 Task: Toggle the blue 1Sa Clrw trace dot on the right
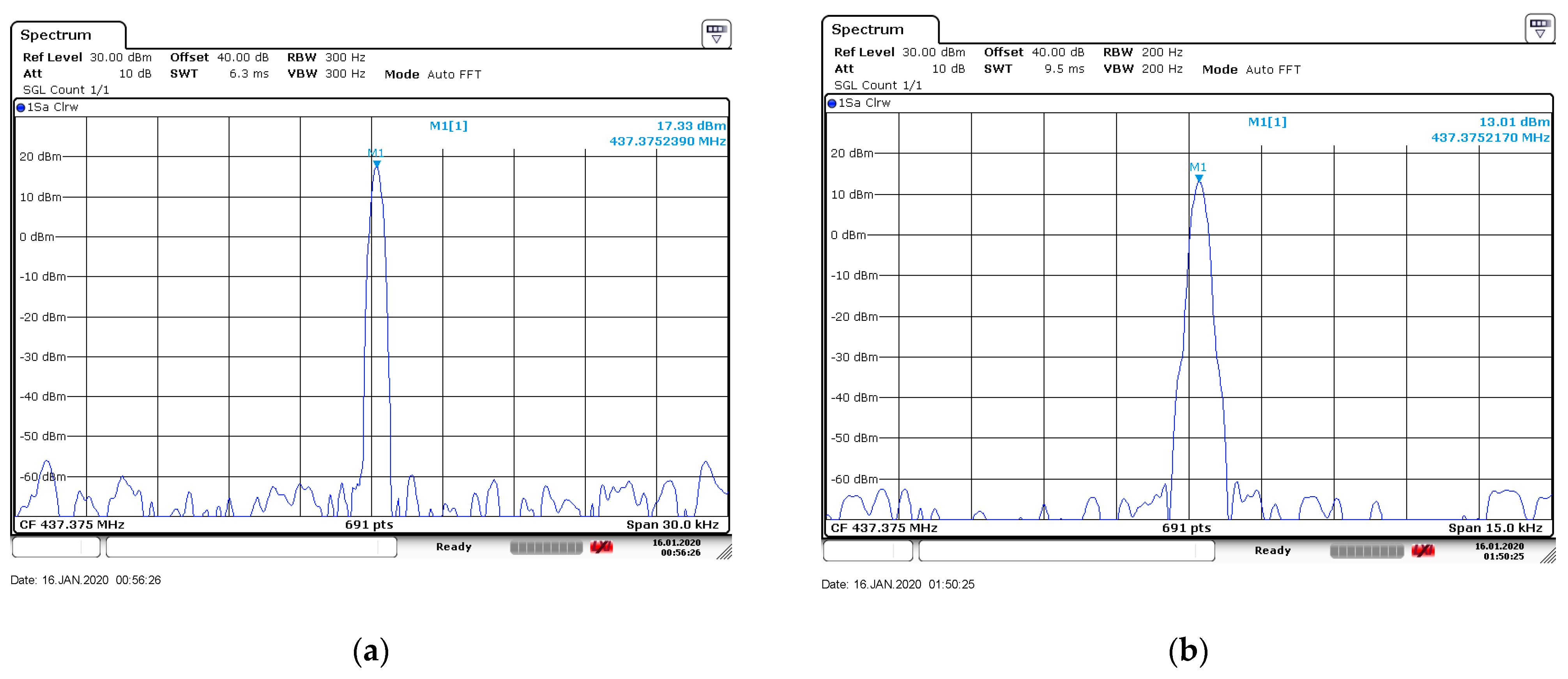coord(832,104)
